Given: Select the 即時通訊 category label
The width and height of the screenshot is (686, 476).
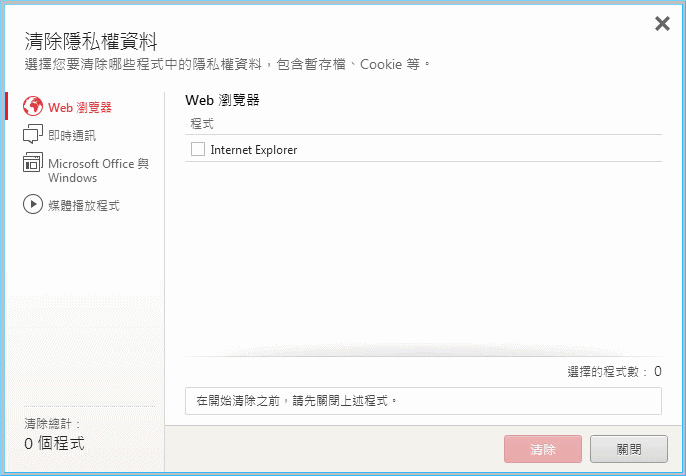Looking at the screenshot, I should tap(72, 135).
